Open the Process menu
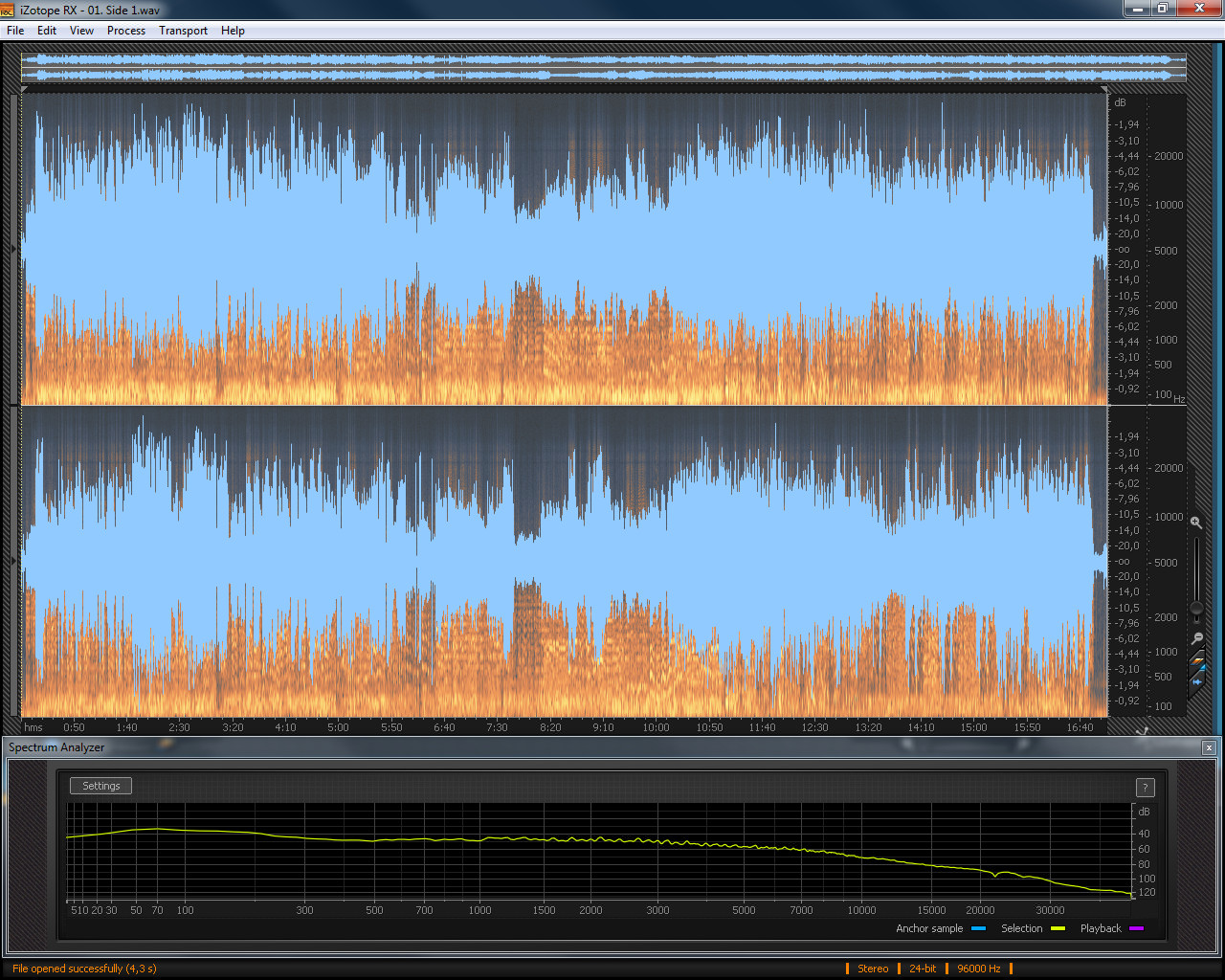This screenshot has height=980, width=1225. point(126,31)
